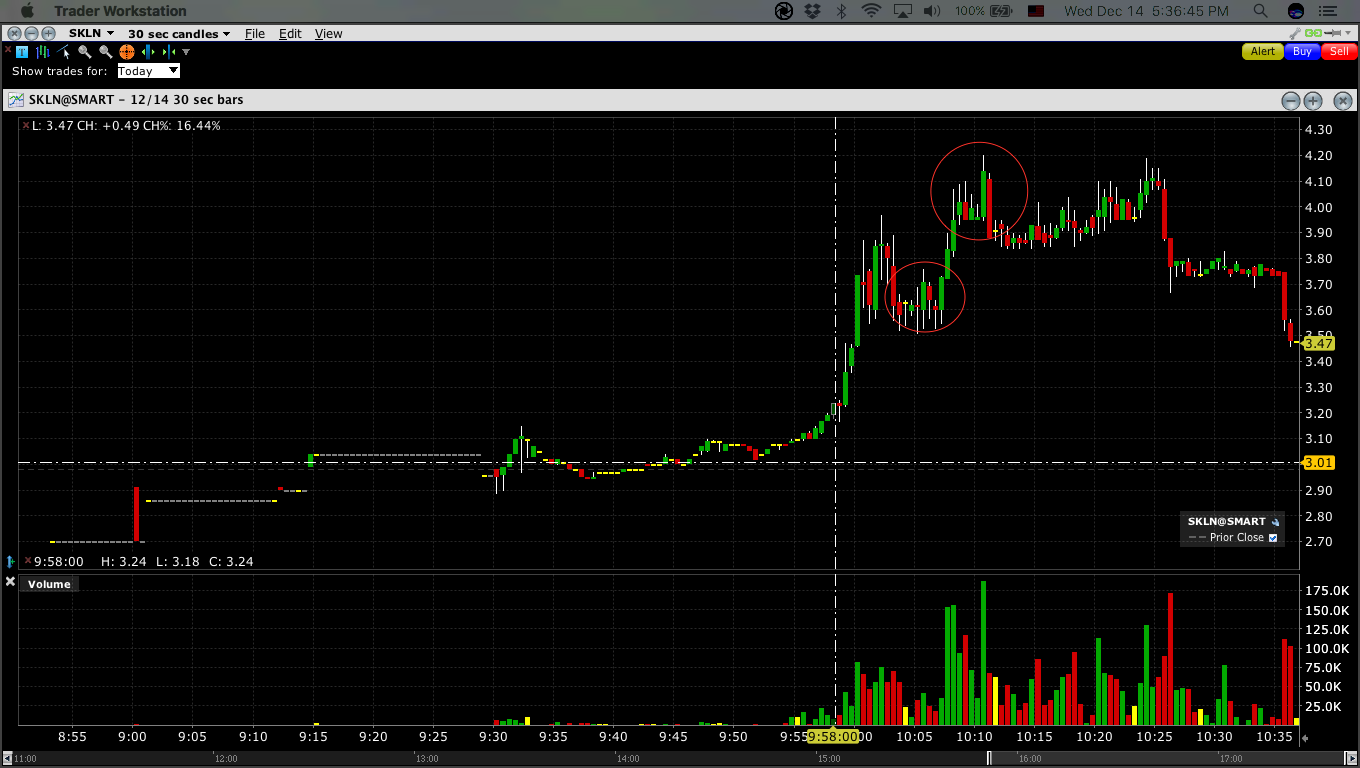Click the 9:30 time axis label
The image size is (1360, 768).
(493, 737)
